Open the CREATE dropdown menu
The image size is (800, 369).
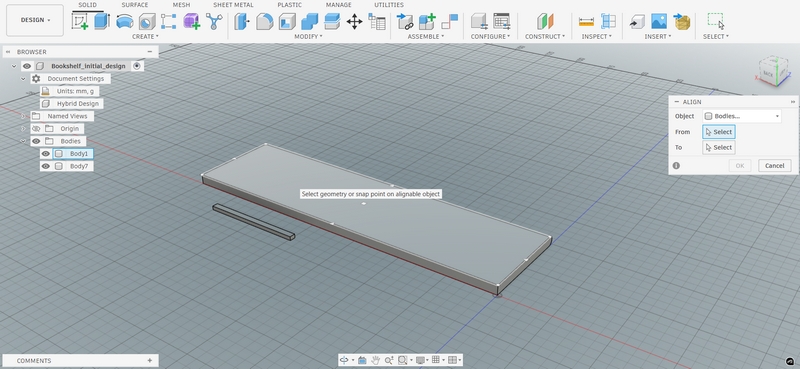pyautogui.click(x=145, y=36)
